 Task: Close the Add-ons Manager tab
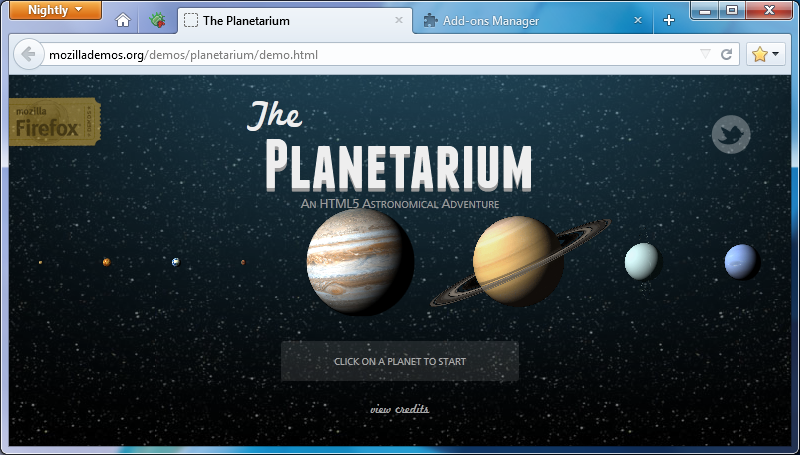[638, 20]
